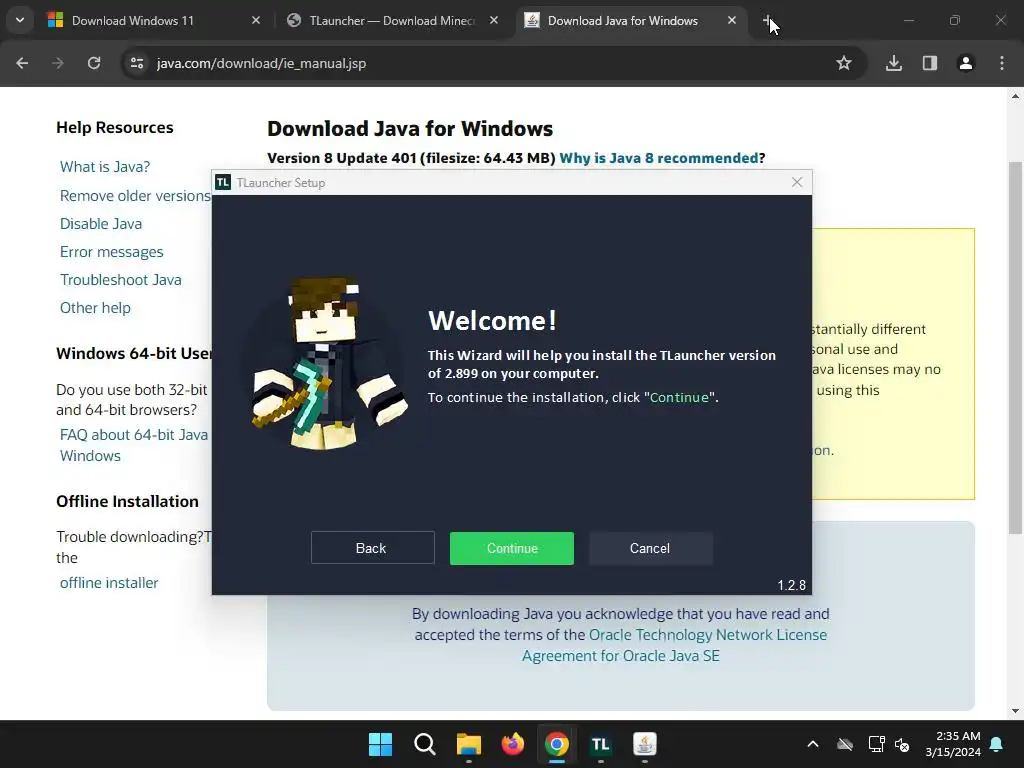Screen dimensions: 1024x768
Task: Open File Explorer from the taskbar
Action: click(x=468, y=744)
